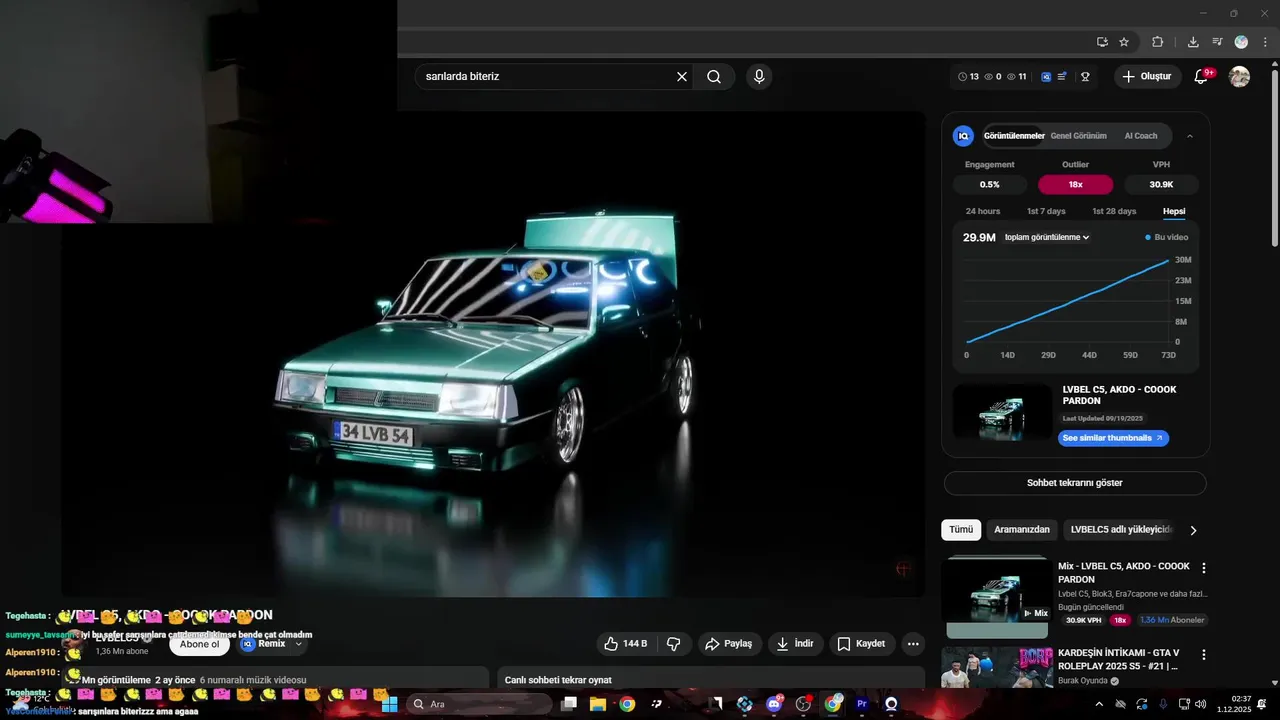Select the 24 hours range
This screenshot has height=720, width=1280.
(983, 211)
